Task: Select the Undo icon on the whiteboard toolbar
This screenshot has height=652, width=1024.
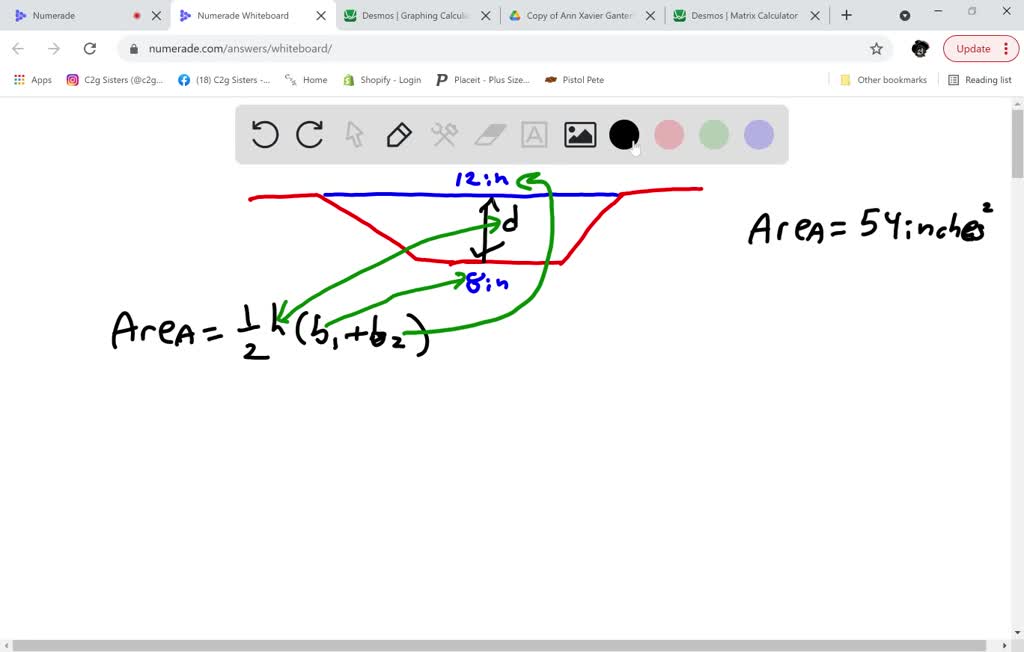Action: point(264,134)
